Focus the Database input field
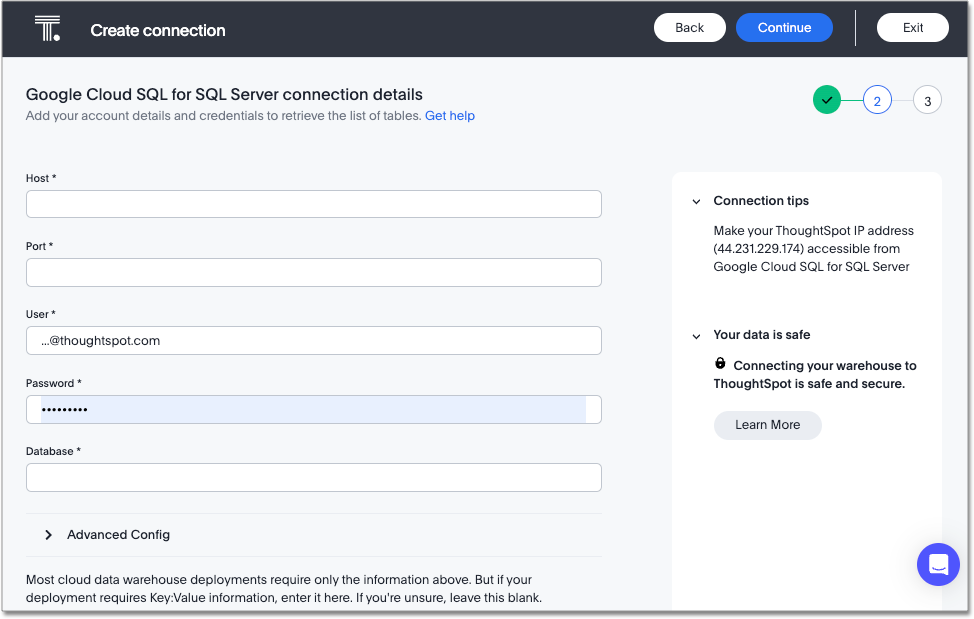This screenshot has height=619, width=974. coord(313,477)
